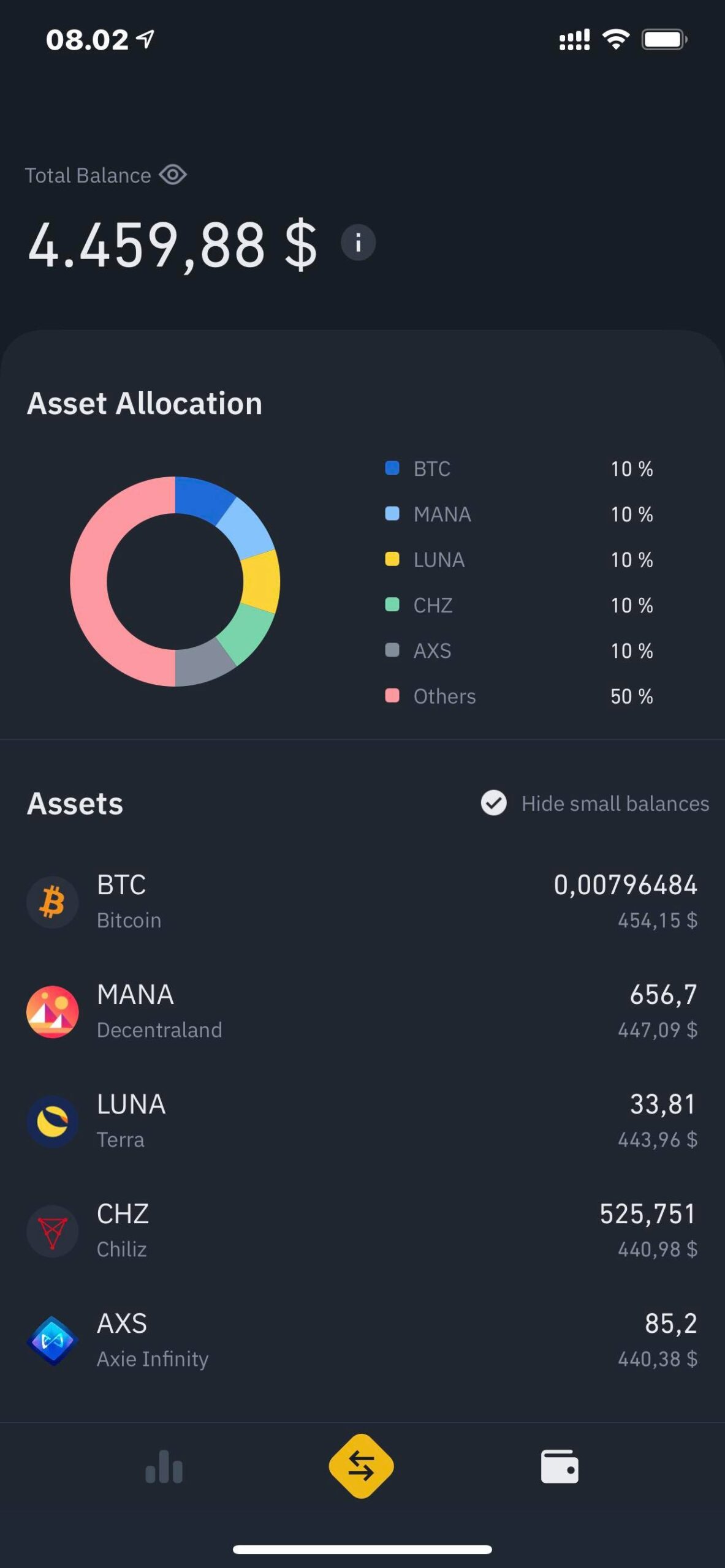
Task: Tap the yellow LUNA legend swatch
Action: coord(392,559)
